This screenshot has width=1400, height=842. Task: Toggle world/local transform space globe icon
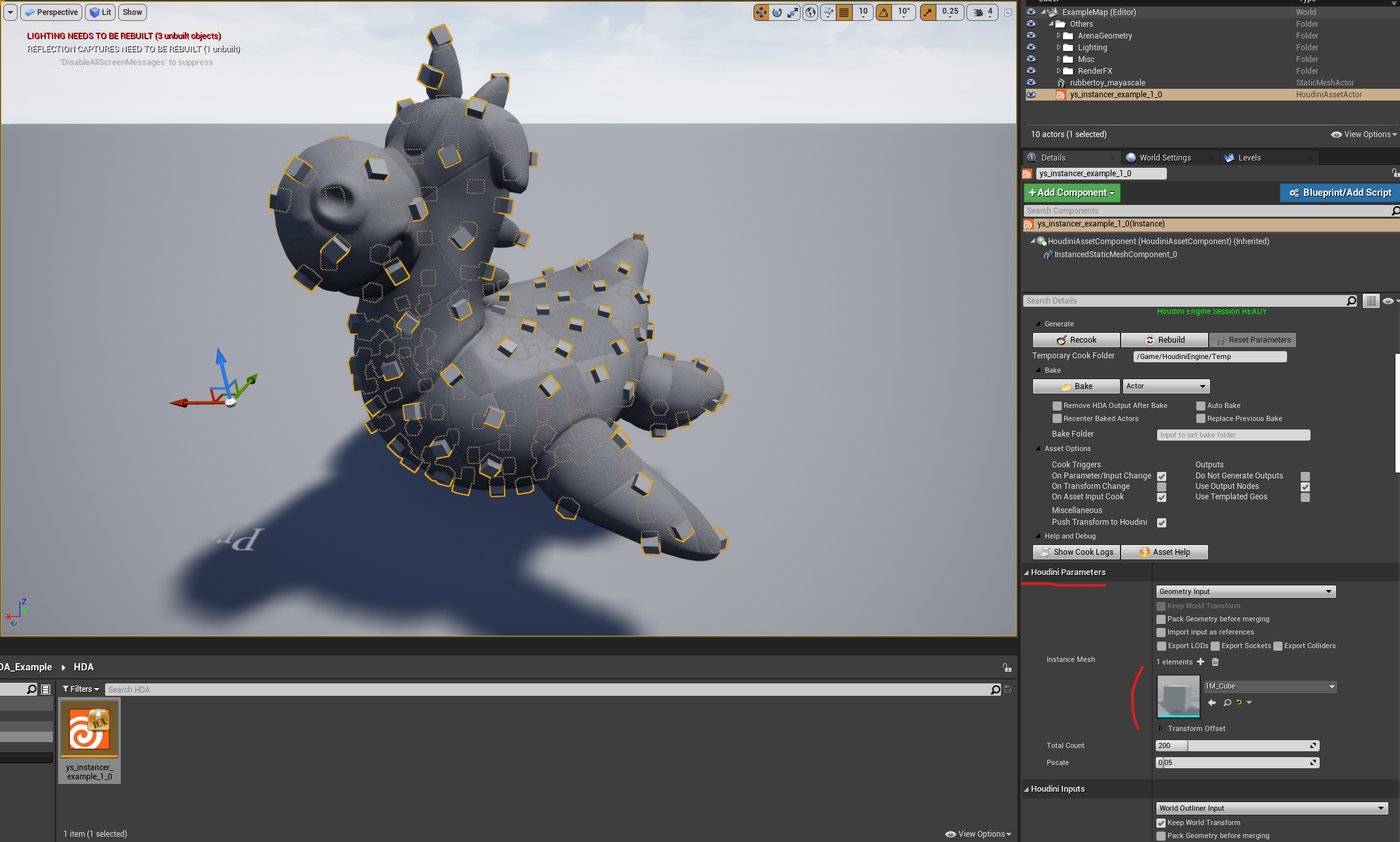pos(810,12)
